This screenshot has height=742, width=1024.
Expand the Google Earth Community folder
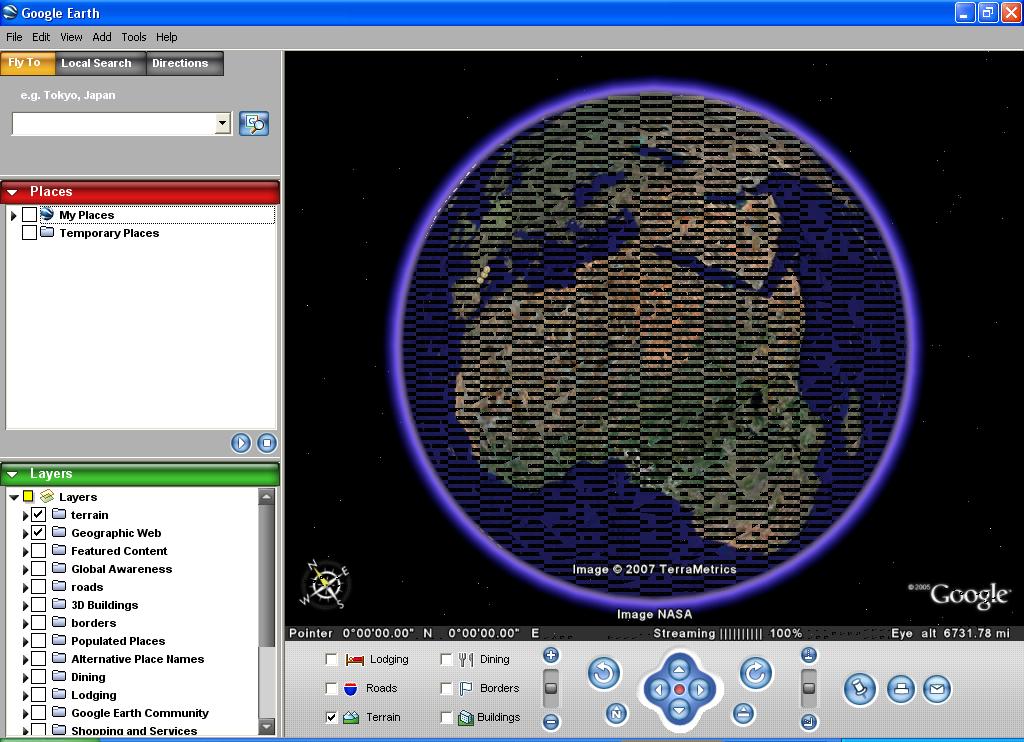click(x=25, y=713)
